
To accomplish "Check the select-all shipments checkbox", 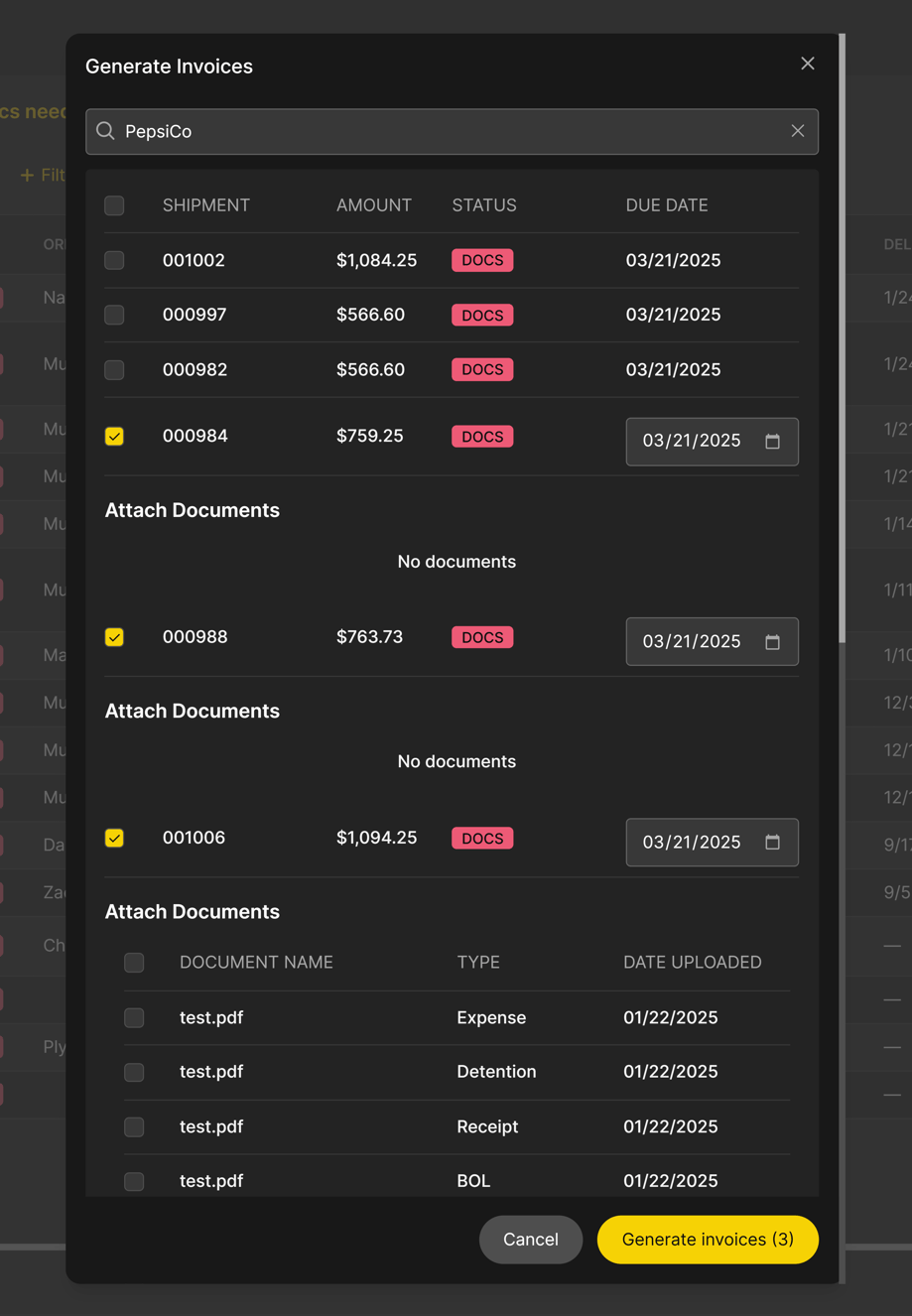I will coord(114,205).
